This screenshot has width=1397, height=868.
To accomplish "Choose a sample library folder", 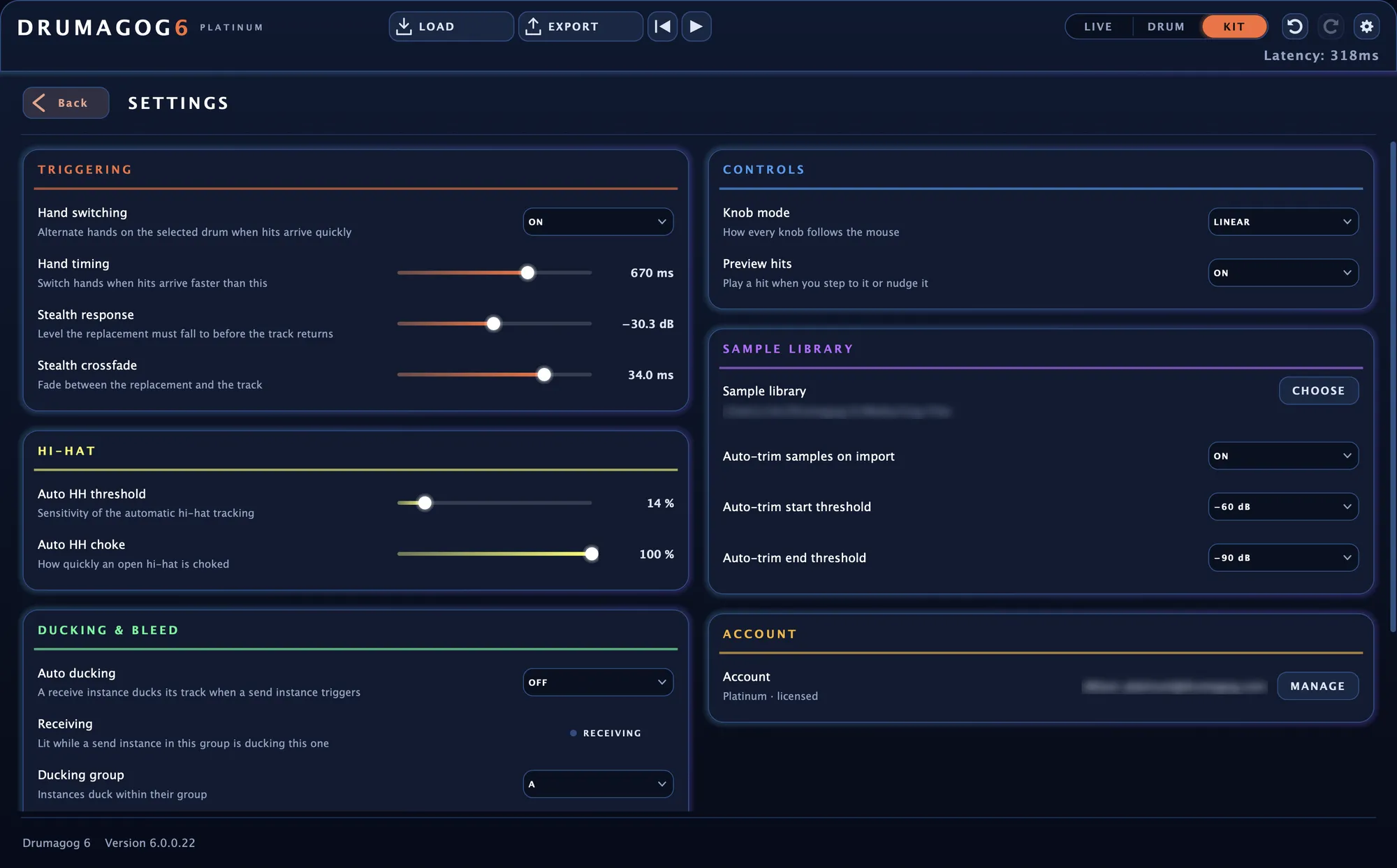I will 1319,390.
